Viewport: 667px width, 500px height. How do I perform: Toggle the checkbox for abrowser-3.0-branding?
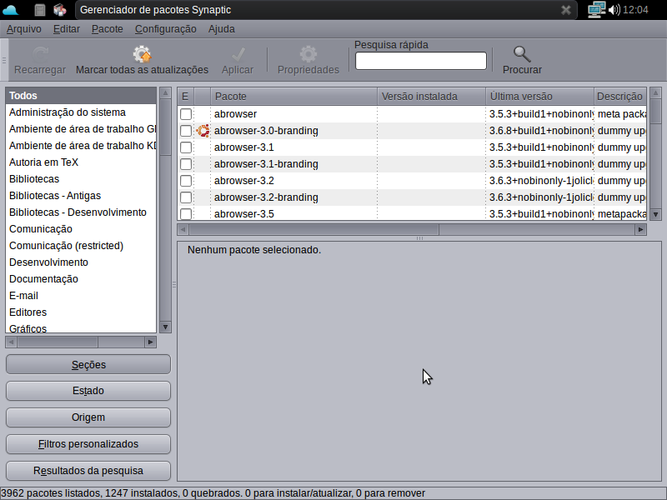(x=186, y=131)
